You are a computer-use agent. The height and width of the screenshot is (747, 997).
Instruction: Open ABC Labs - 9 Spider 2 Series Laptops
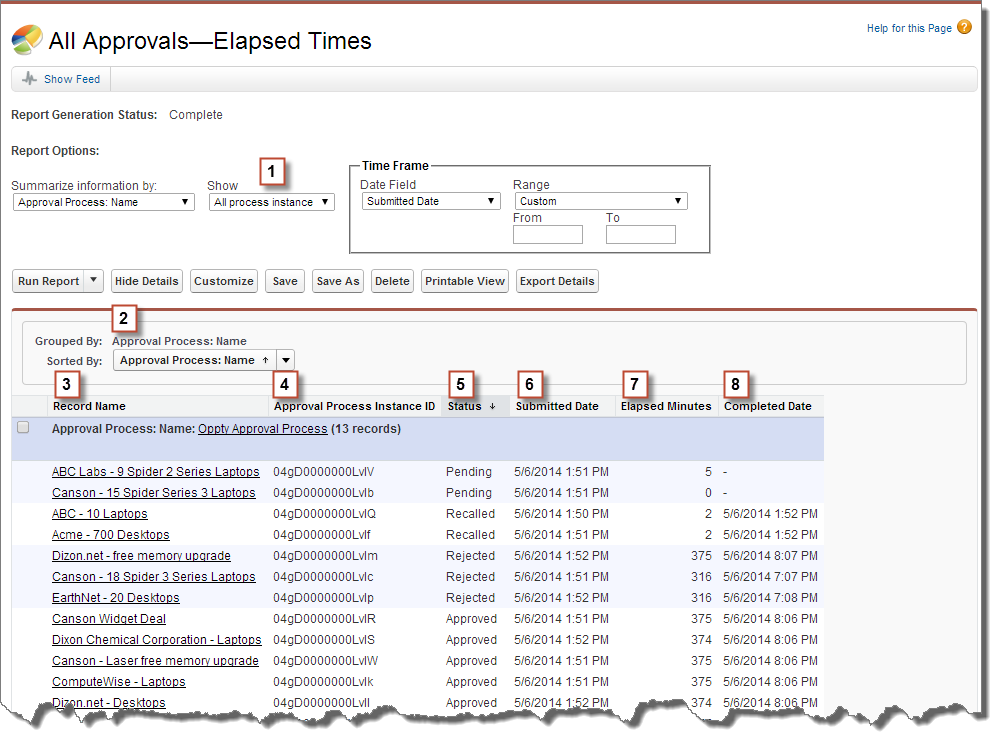(x=156, y=472)
